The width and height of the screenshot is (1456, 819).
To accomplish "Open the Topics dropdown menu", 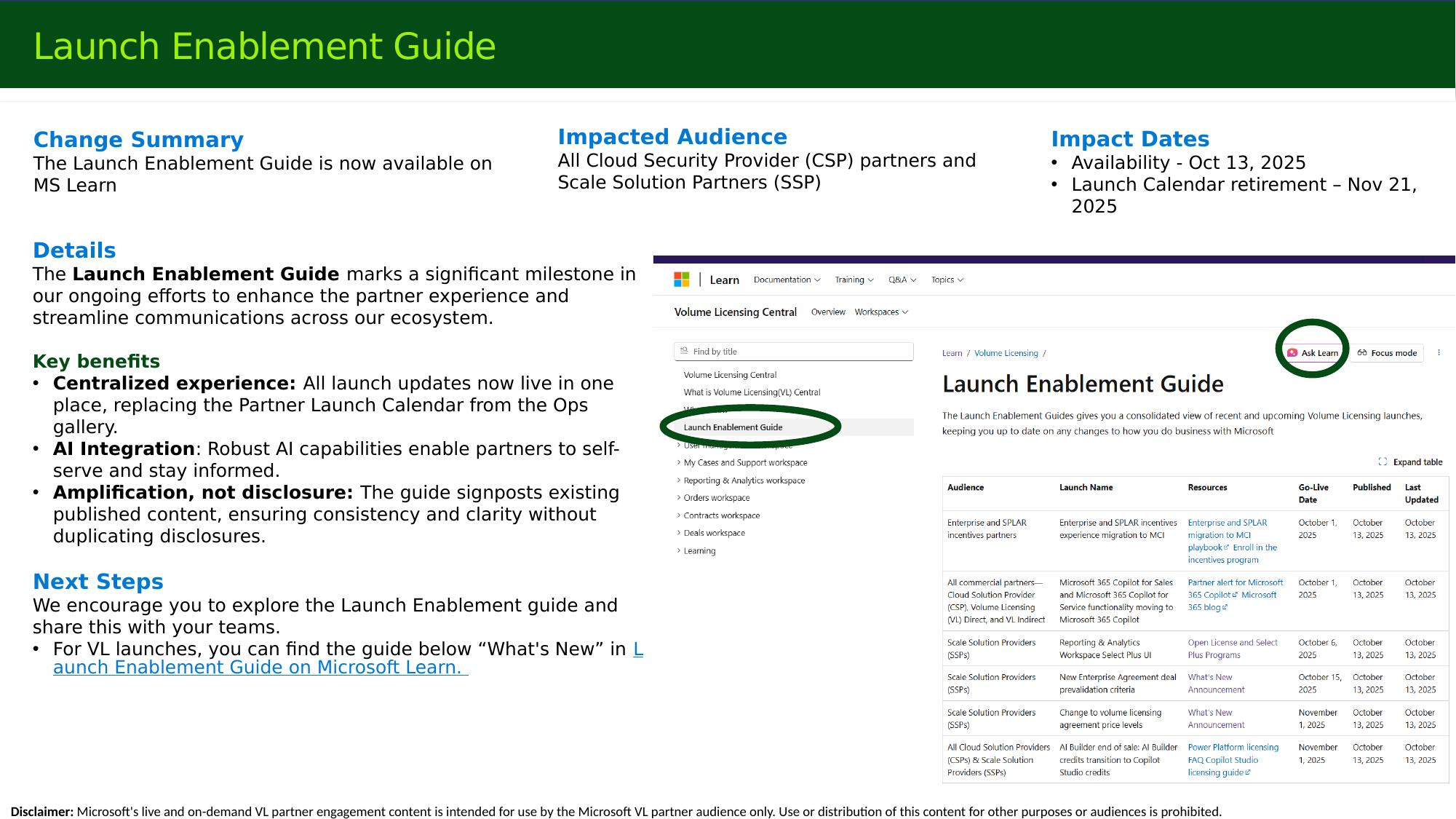I will click(947, 280).
